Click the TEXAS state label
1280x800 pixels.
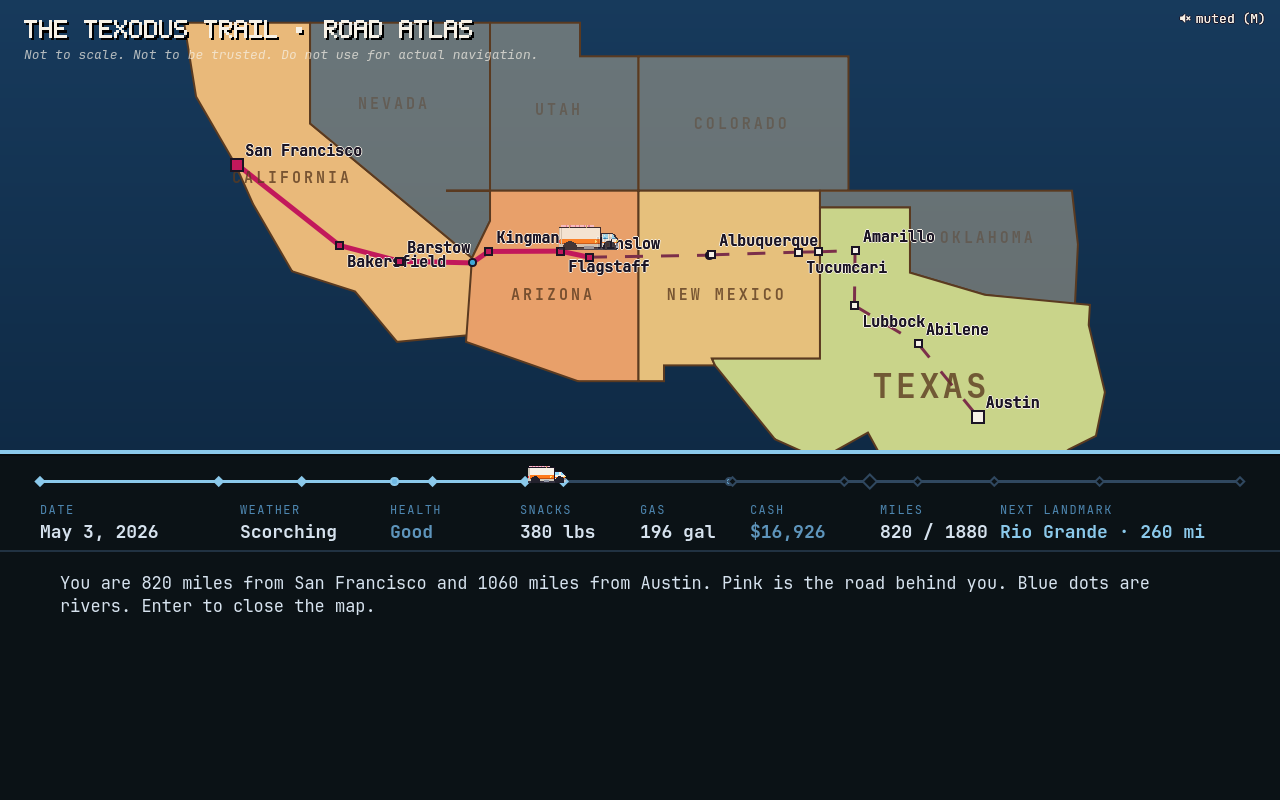tap(931, 386)
